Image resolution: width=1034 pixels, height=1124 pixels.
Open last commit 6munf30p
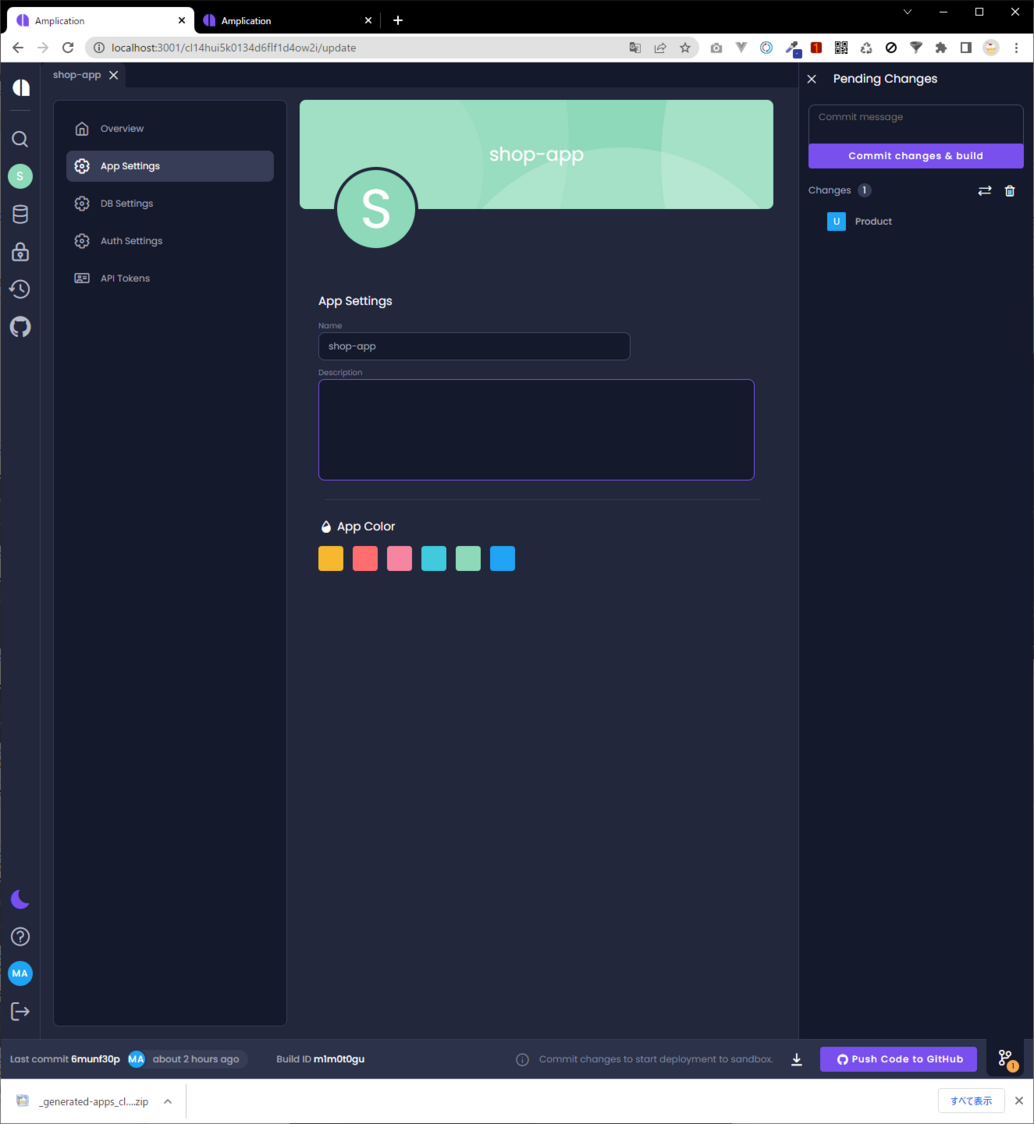(95, 1059)
